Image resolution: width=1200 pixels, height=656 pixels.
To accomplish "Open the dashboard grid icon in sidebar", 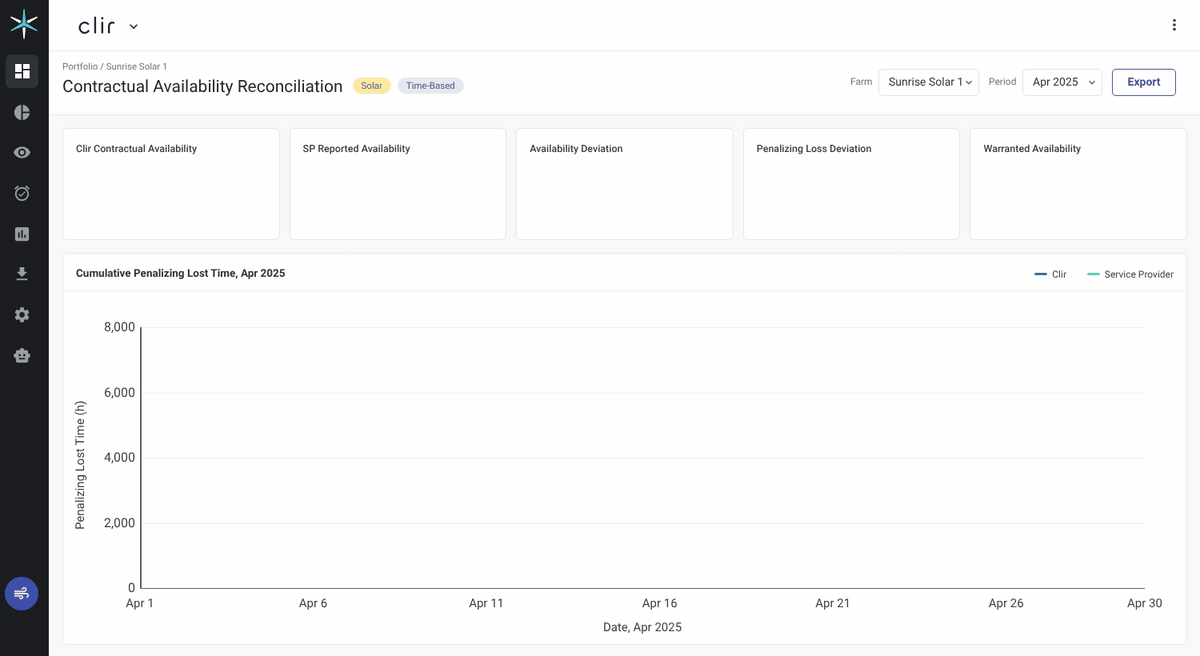I will [x=22, y=71].
